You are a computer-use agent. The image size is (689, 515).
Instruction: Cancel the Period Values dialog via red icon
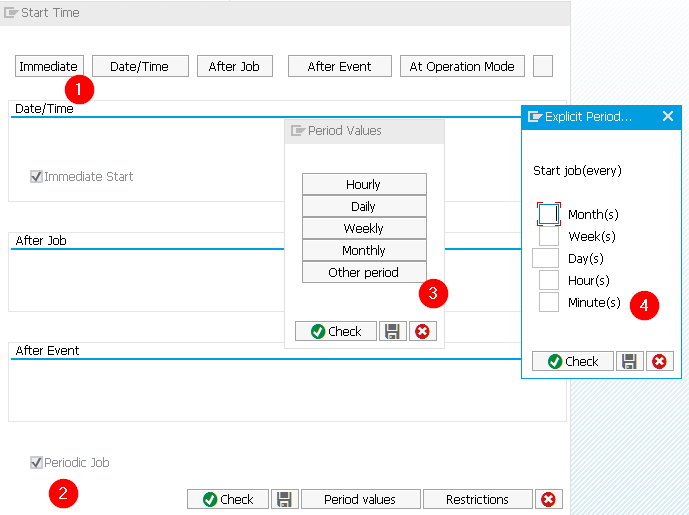click(x=422, y=331)
